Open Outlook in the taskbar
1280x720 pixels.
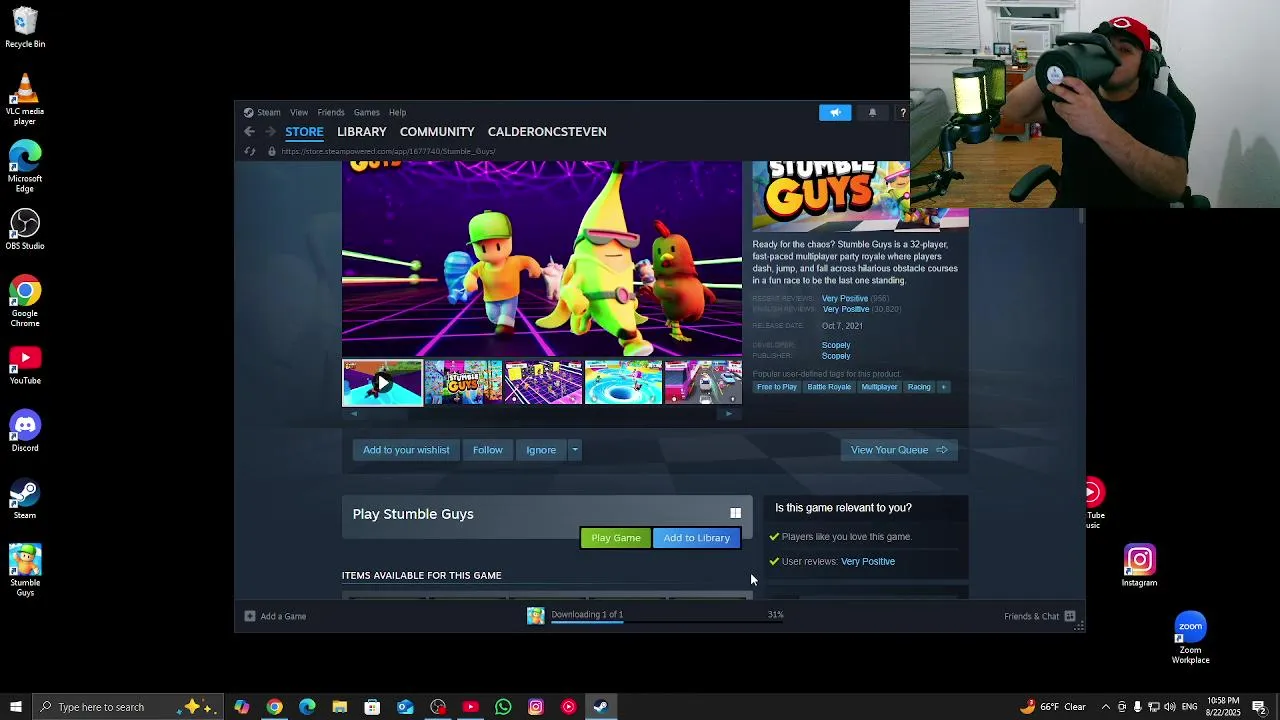coord(405,707)
